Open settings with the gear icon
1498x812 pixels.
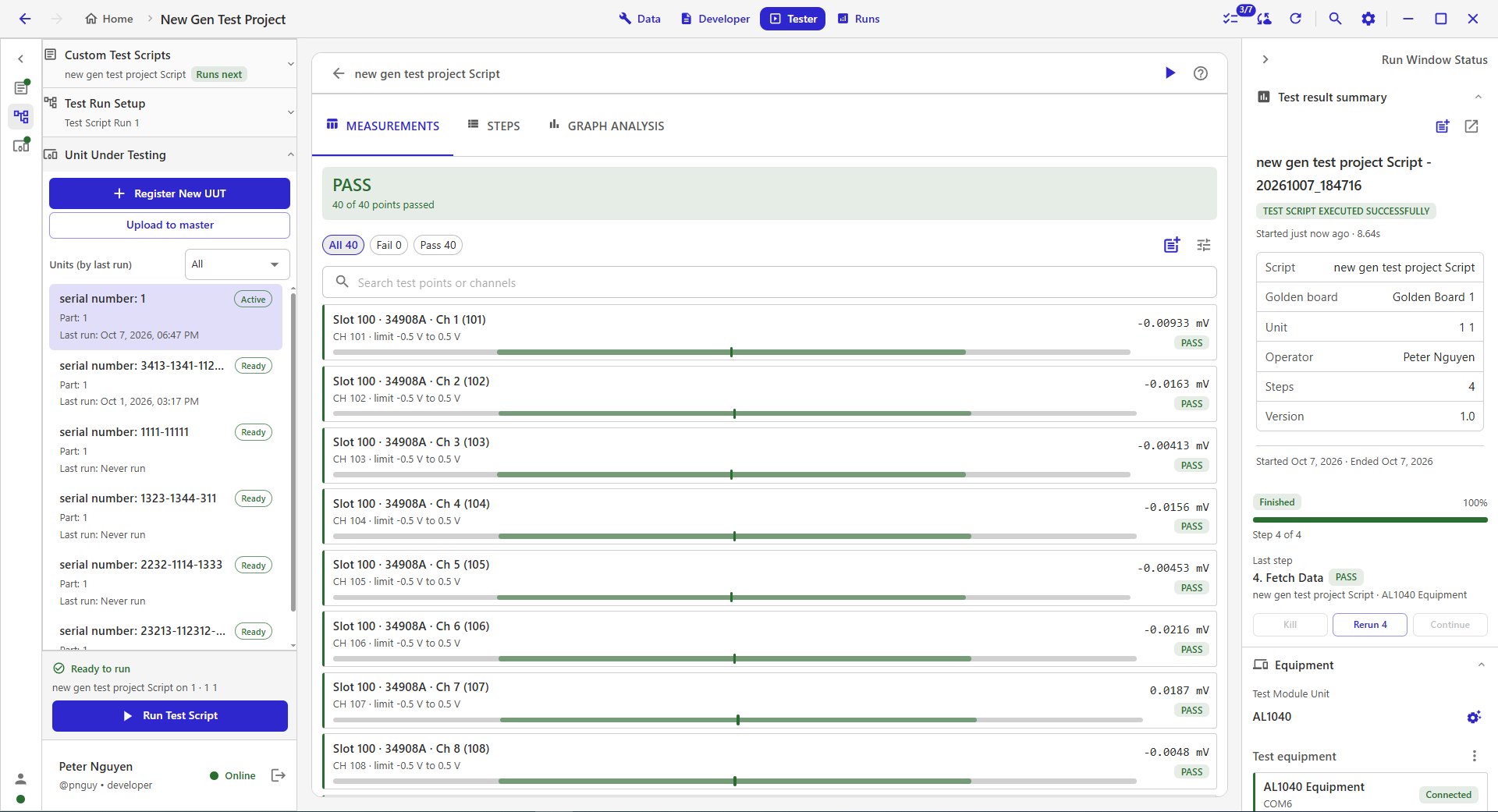[1368, 19]
